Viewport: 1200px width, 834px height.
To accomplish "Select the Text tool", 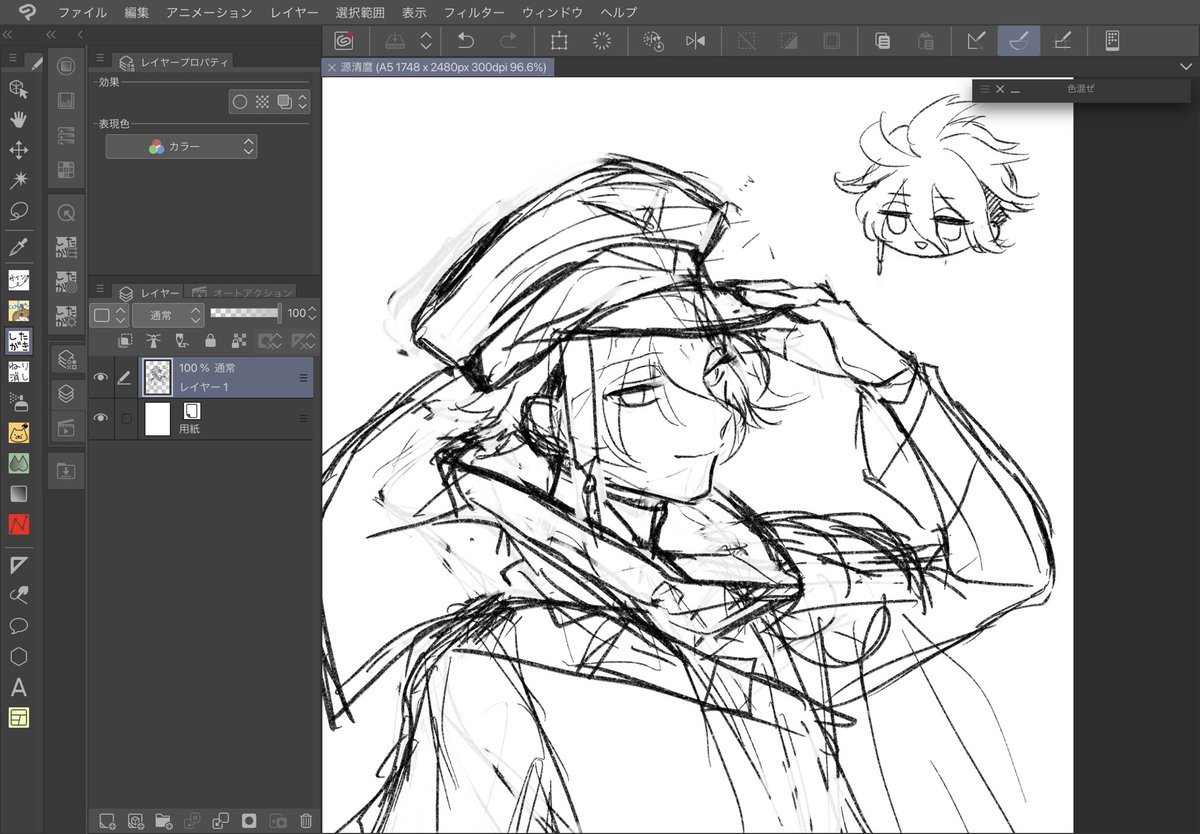I will (x=18, y=688).
